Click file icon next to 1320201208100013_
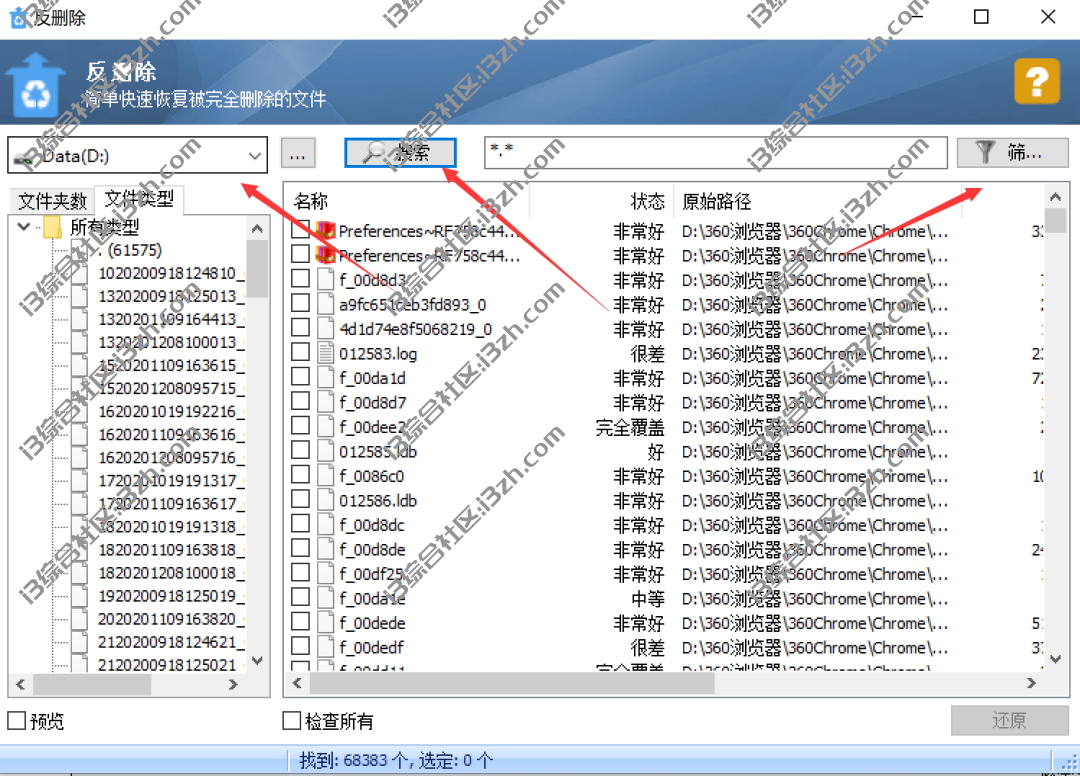 point(80,342)
